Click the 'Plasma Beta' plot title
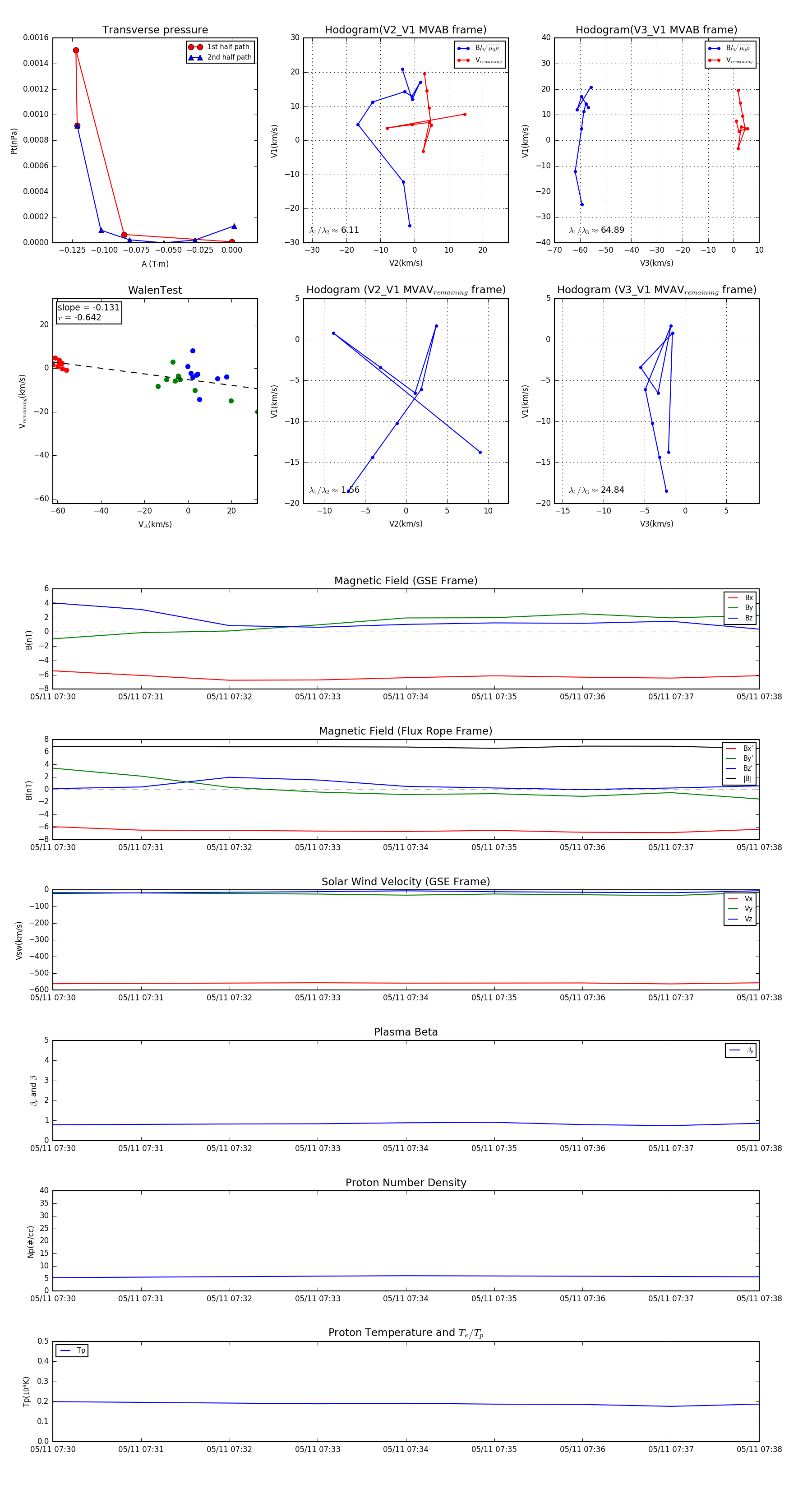The height and width of the screenshot is (1489, 812). tap(406, 1032)
